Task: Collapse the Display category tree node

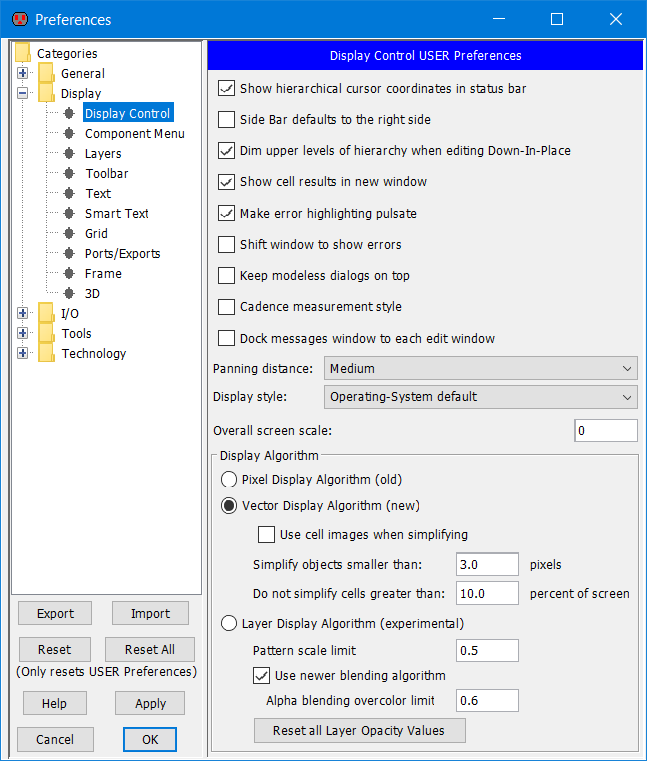Action: click(x=23, y=93)
